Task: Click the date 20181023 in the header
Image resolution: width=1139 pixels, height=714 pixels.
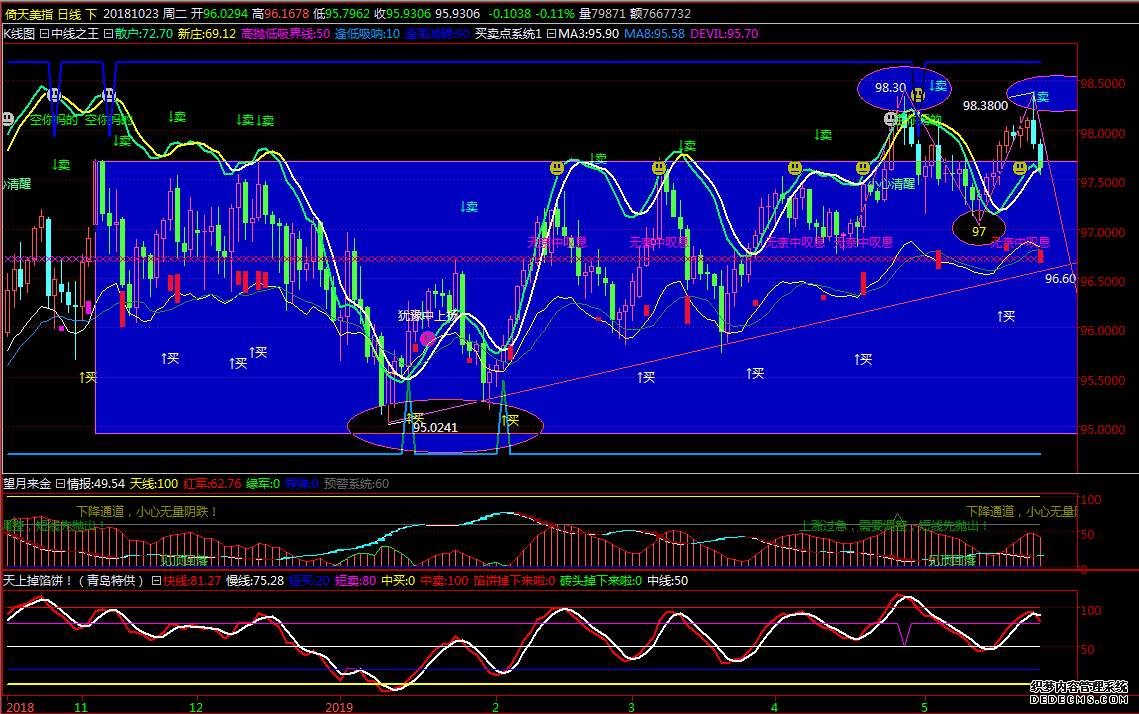Action: coord(130,14)
